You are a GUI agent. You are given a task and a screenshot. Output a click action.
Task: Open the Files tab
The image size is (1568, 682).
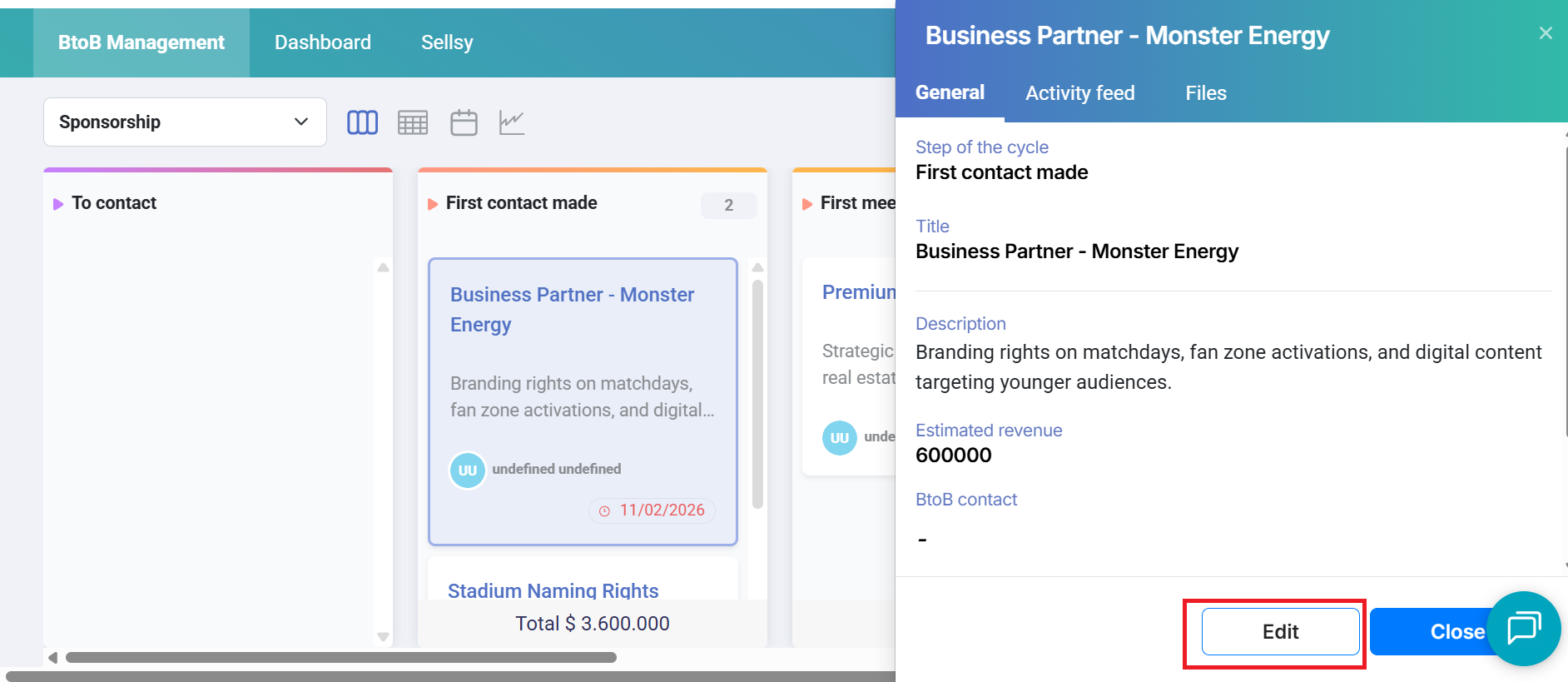point(1205,93)
